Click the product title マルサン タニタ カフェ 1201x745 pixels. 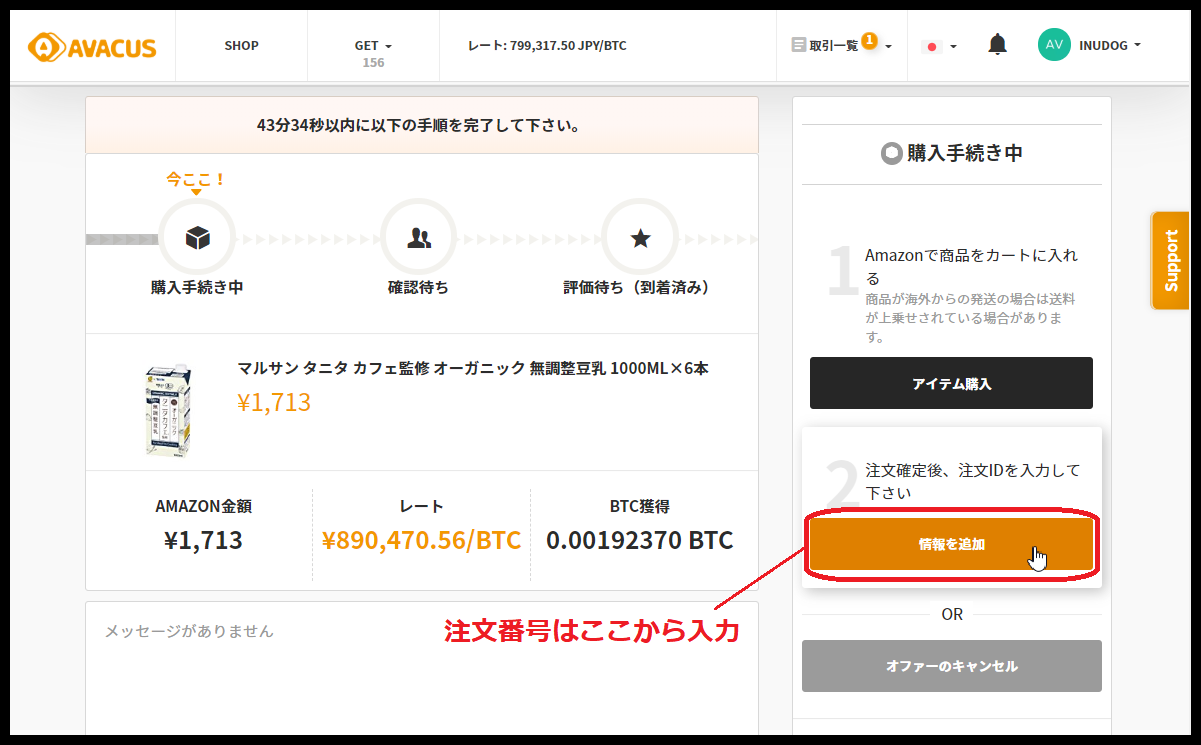472,368
